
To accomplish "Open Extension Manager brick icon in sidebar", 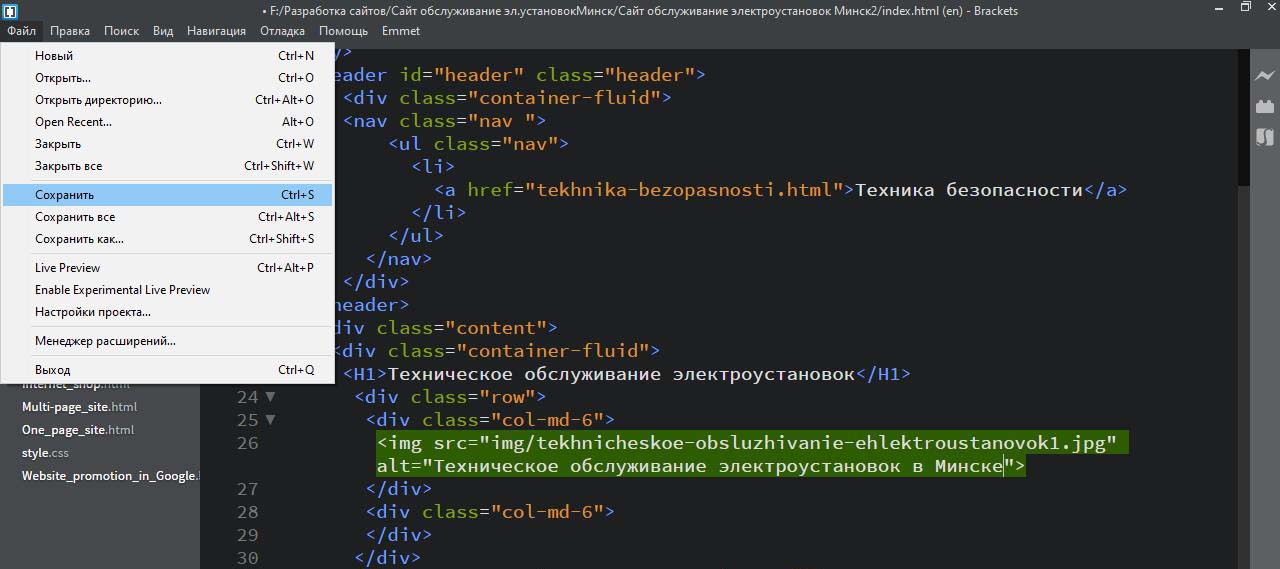I will tap(1265, 106).
